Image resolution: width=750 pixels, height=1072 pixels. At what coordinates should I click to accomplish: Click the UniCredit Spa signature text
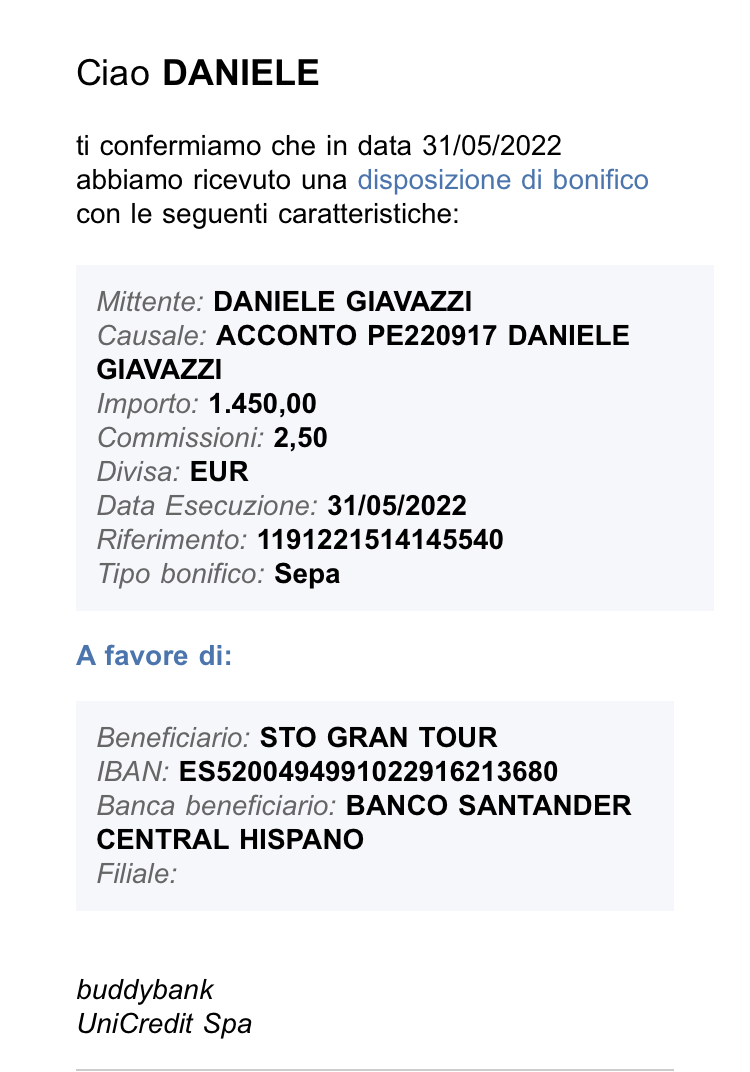point(164,1023)
